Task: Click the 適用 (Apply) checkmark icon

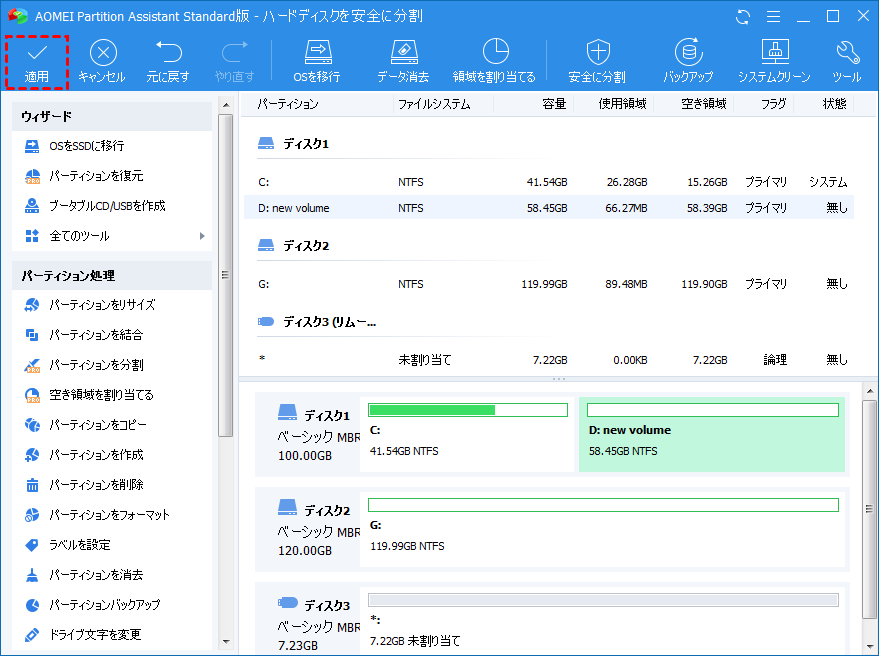Action: click(x=37, y=53)
